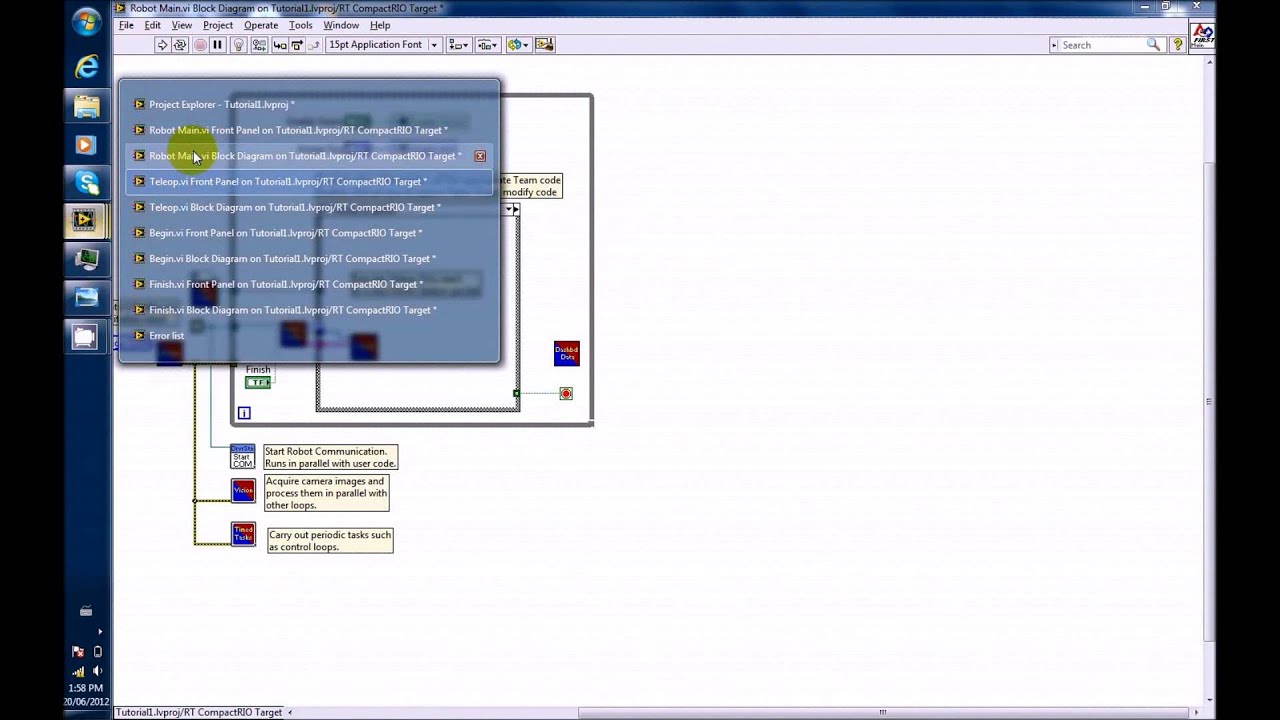The height and width of the screenshot is (720, 1280).
Task: Launch Internet Explorer from taskbar
Action: coord(86,66)
